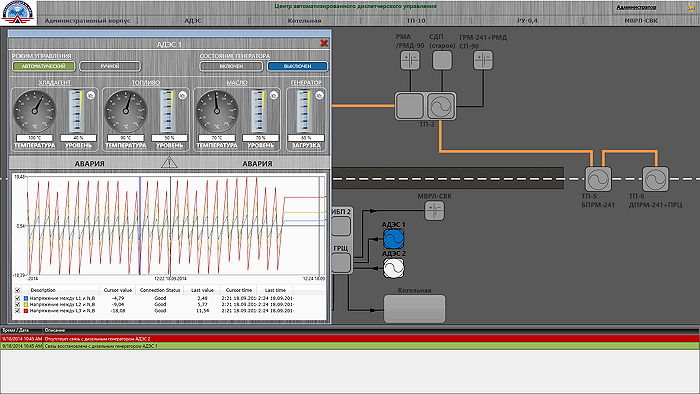This screenshot has width=700, height=394.
Task: Toggle checkbox for Напряжение между L3 и N,B
Action: tap(17, 311)
